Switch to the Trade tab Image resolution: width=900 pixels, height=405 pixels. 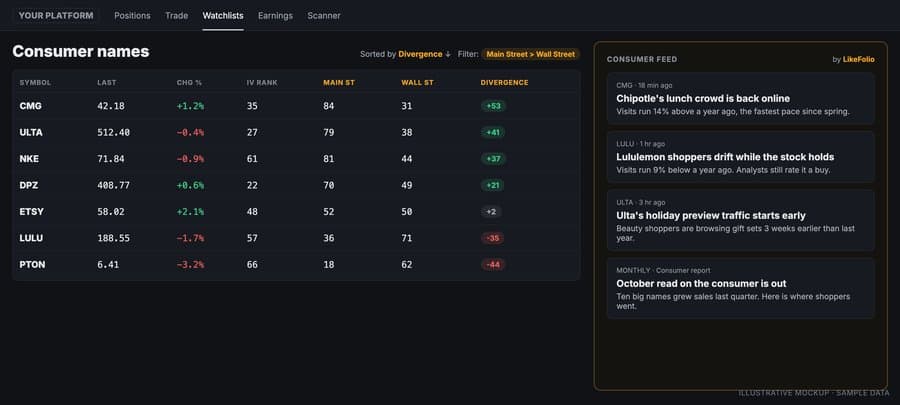(x=176, y=15)
